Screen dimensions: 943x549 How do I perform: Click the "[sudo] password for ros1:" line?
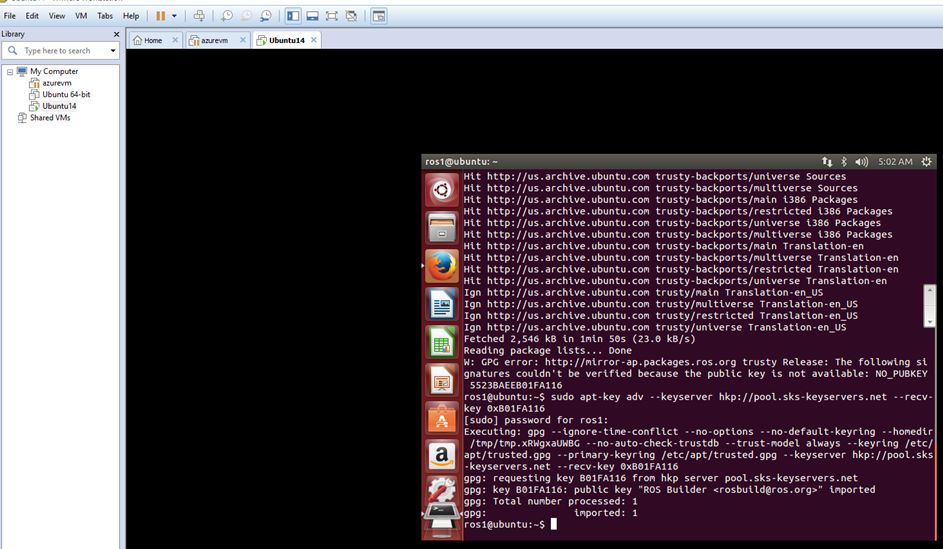[x=536, y=420]
